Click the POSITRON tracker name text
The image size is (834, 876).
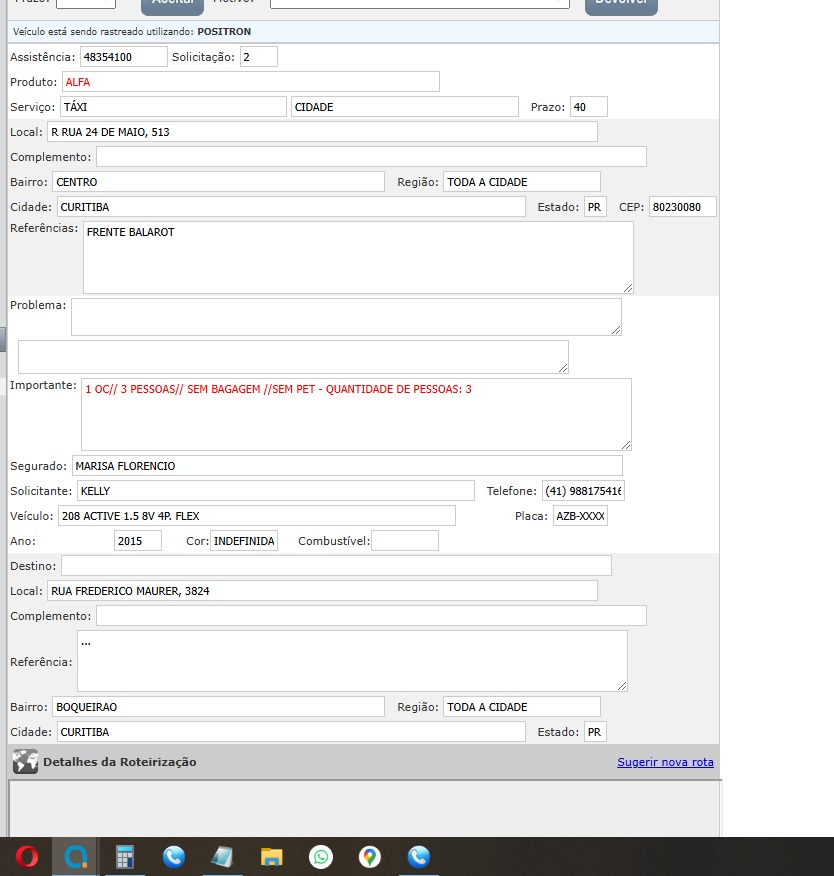click(224, 32)
